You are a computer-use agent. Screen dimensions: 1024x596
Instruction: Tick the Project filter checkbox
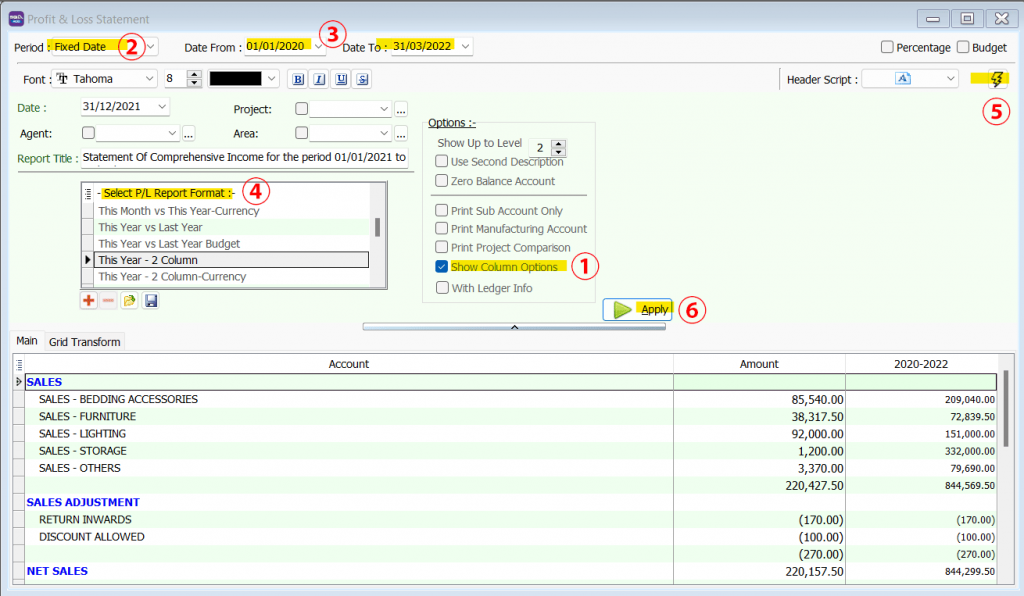(301, 108)
